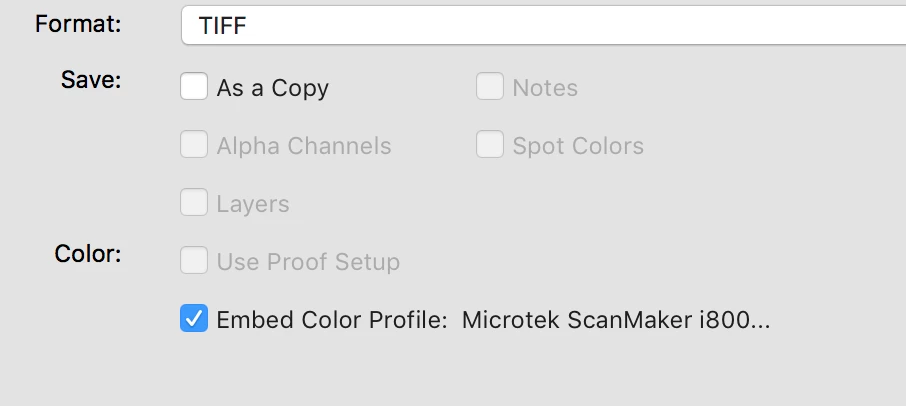Select the Microtek ScanMaker i800 profile name
This screenshot has height=406, width=906.
(616, 319)
